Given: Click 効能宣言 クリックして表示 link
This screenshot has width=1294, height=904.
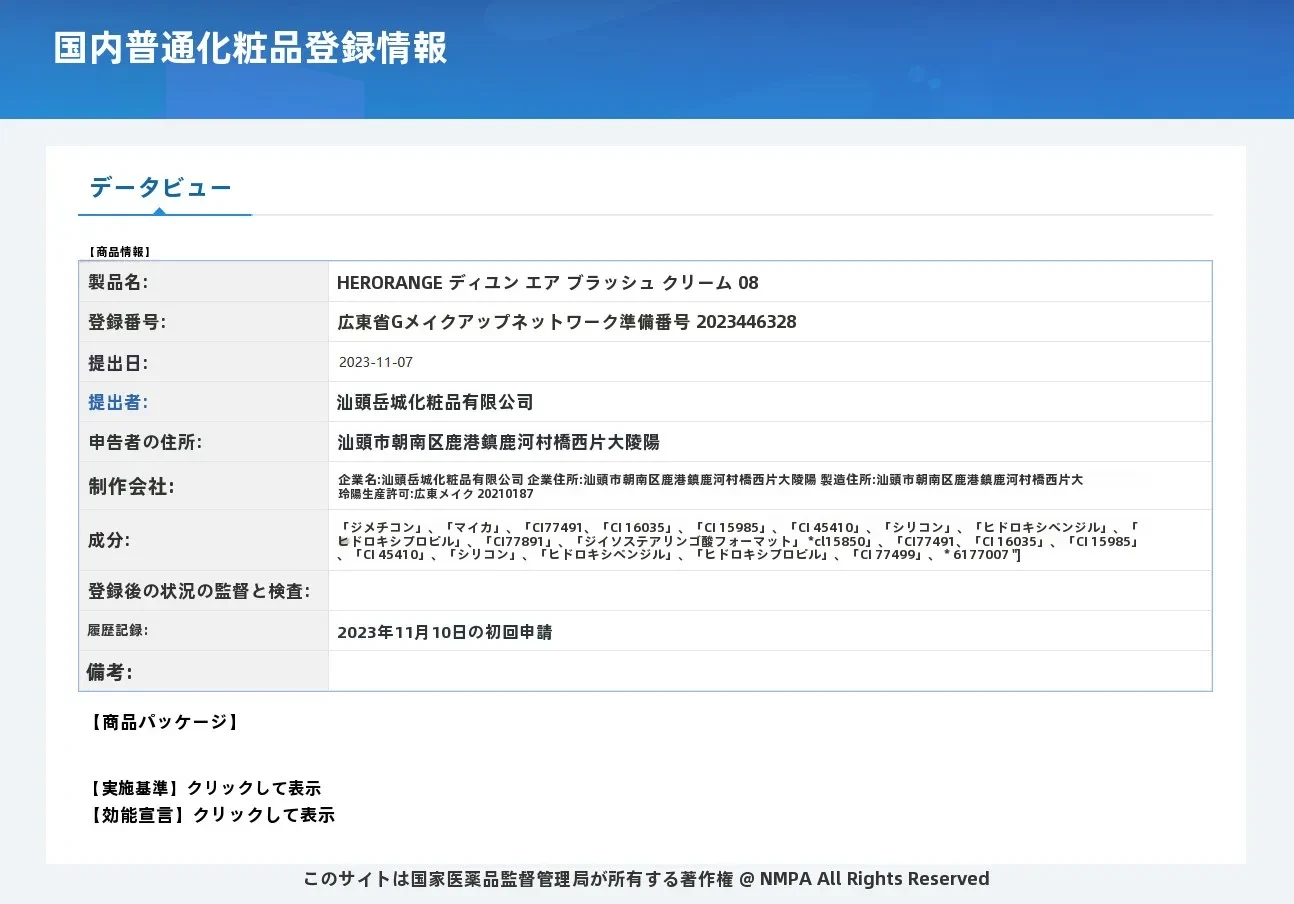Looking at the screenshot, I should coord(211,814).
